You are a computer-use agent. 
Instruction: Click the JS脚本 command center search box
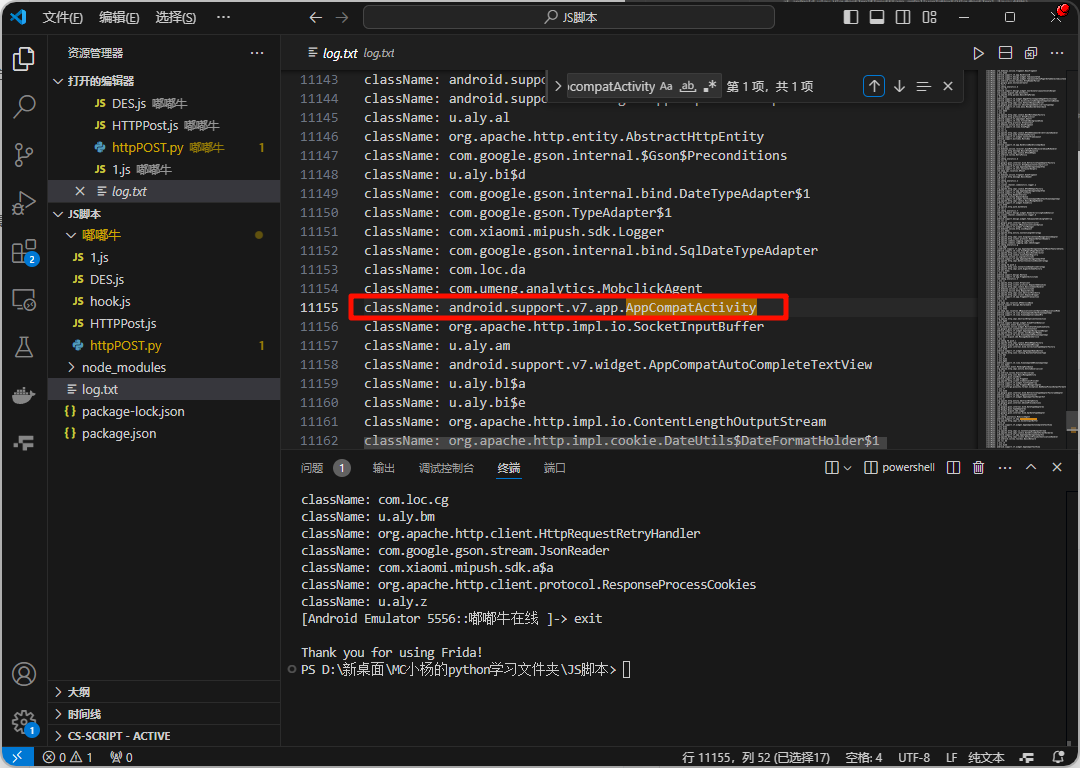pos(568,18)
